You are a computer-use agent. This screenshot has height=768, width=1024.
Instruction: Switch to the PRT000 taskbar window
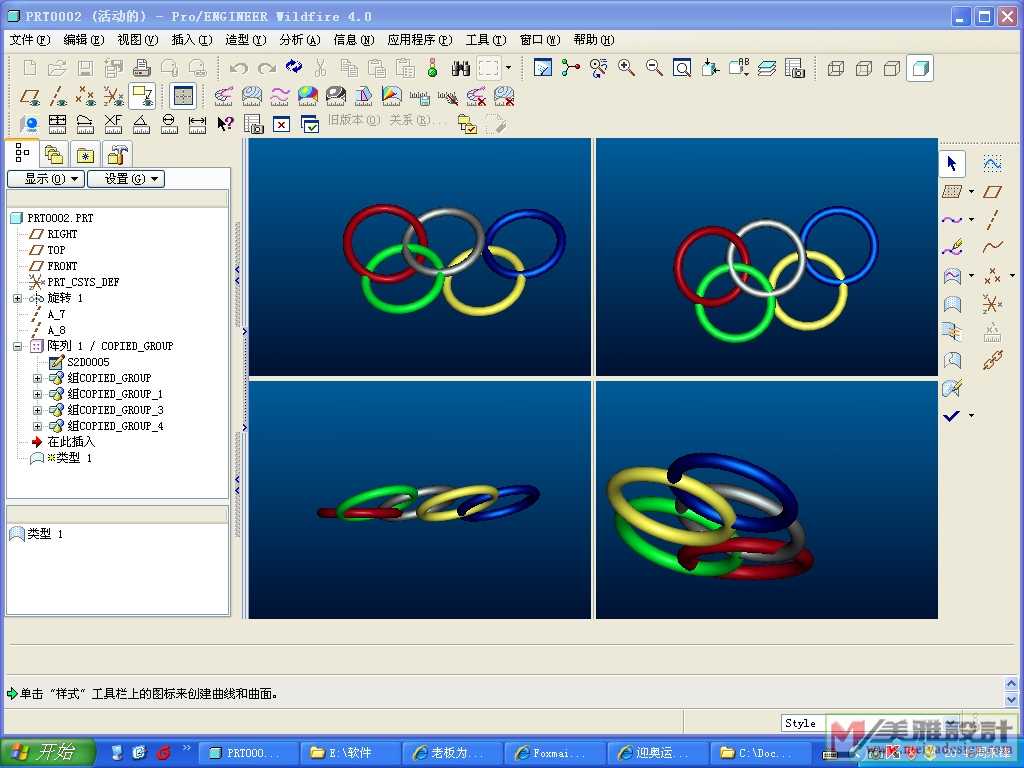point(248,753)
